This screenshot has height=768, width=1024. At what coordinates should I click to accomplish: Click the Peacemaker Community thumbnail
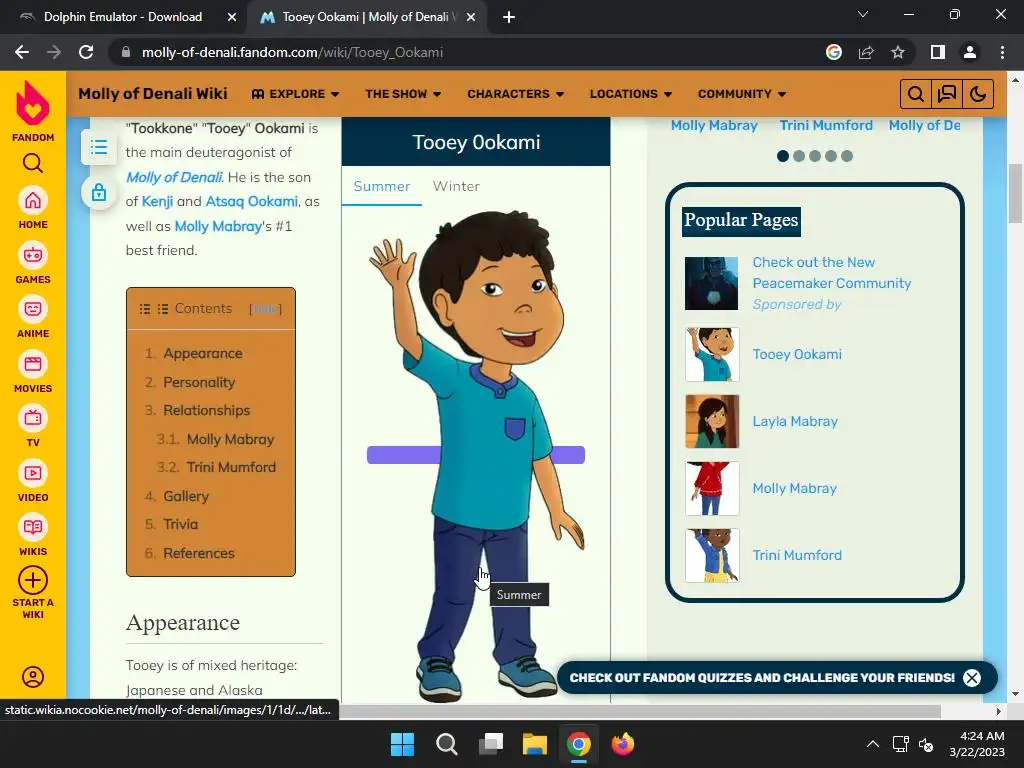pyautogui.click(x=712, y=283)
